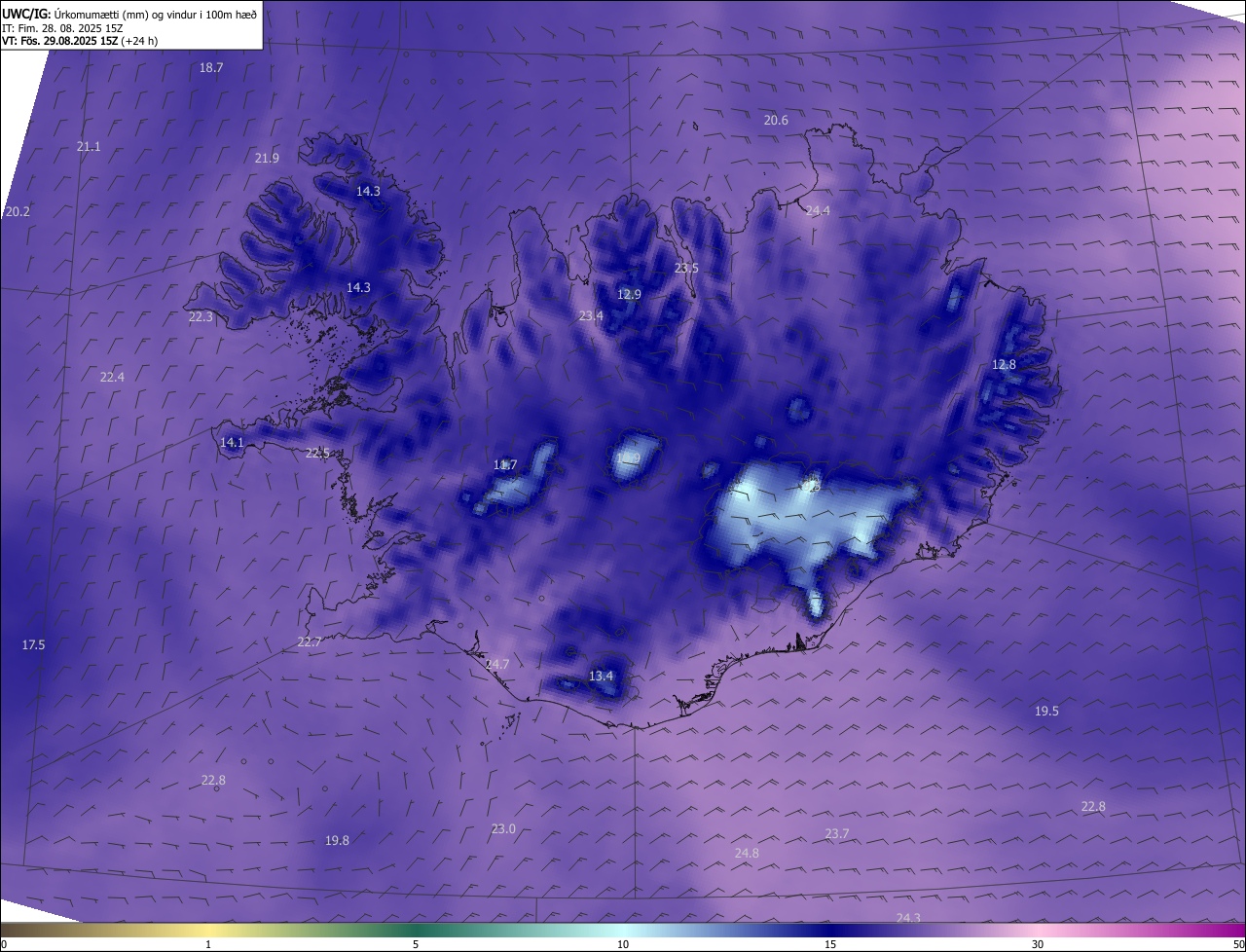Click the 24.8 value label

pyautogui.click(x=747, y=853)
